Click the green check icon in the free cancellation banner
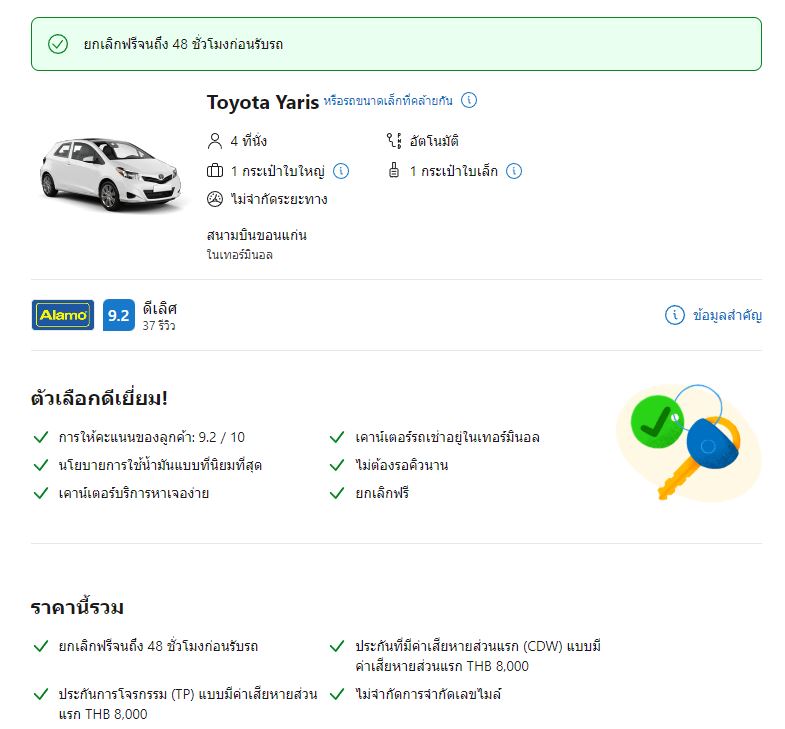Screen dimensions: 785x729 tap(58, 44)
